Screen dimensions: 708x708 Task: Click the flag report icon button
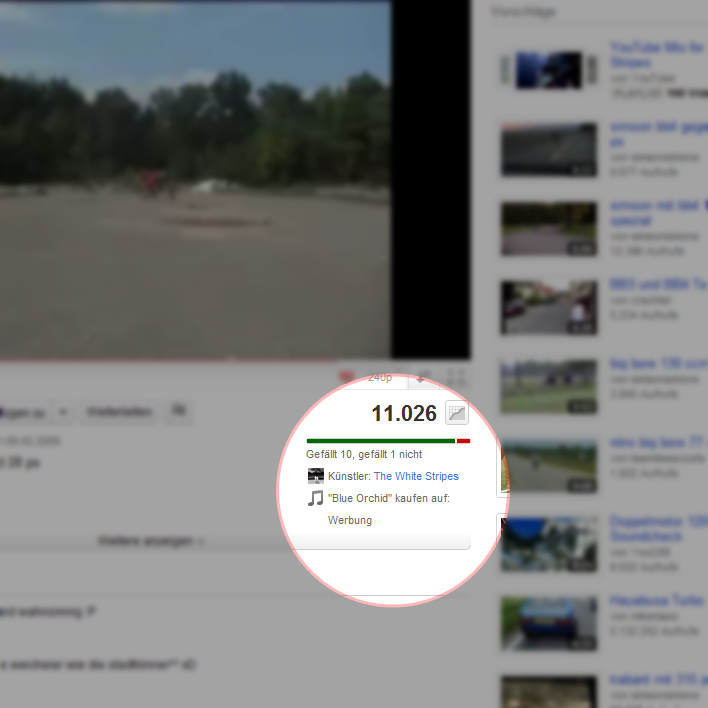180,410
